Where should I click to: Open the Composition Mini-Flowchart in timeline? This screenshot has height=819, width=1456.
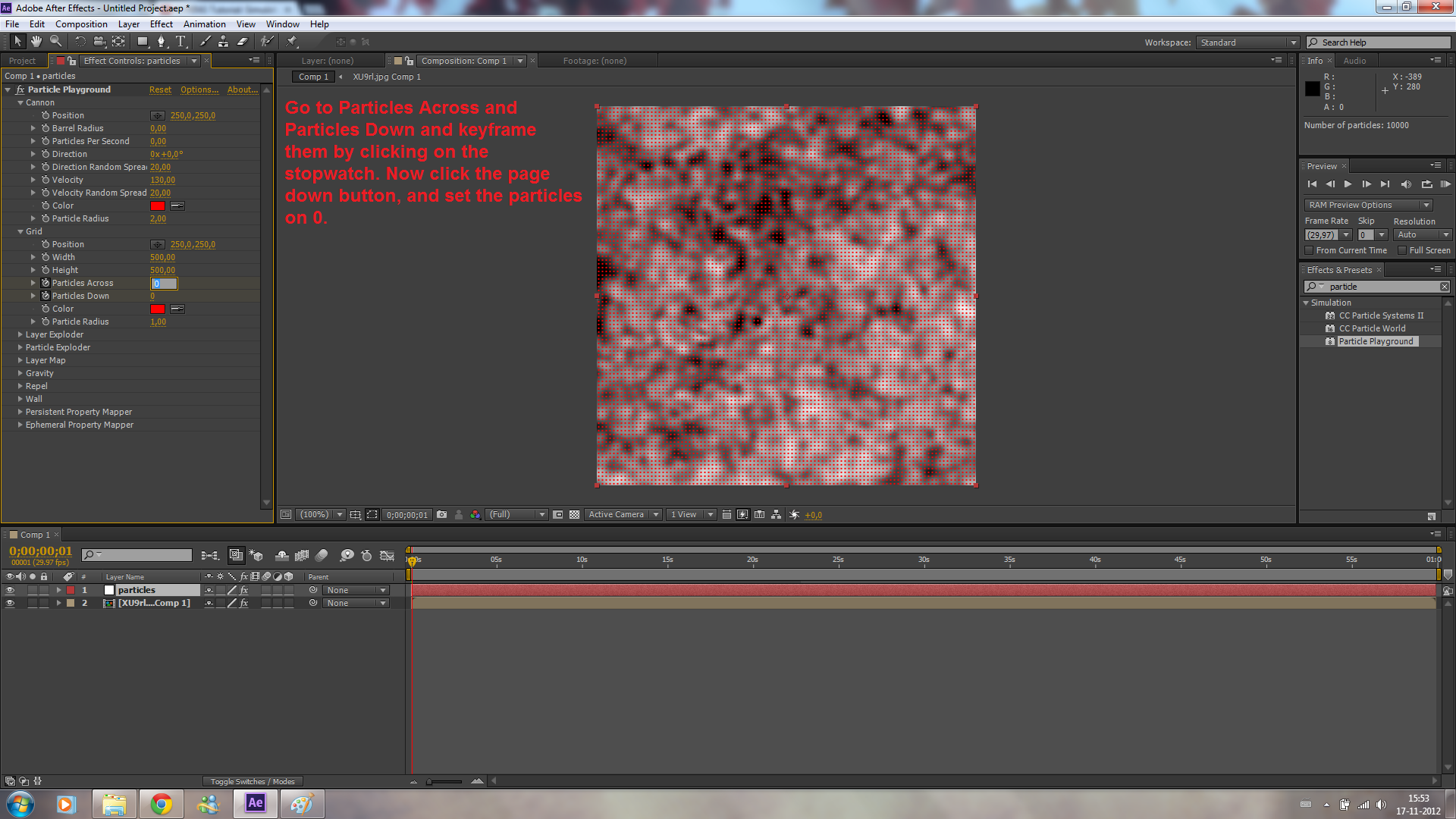point(210,555)
